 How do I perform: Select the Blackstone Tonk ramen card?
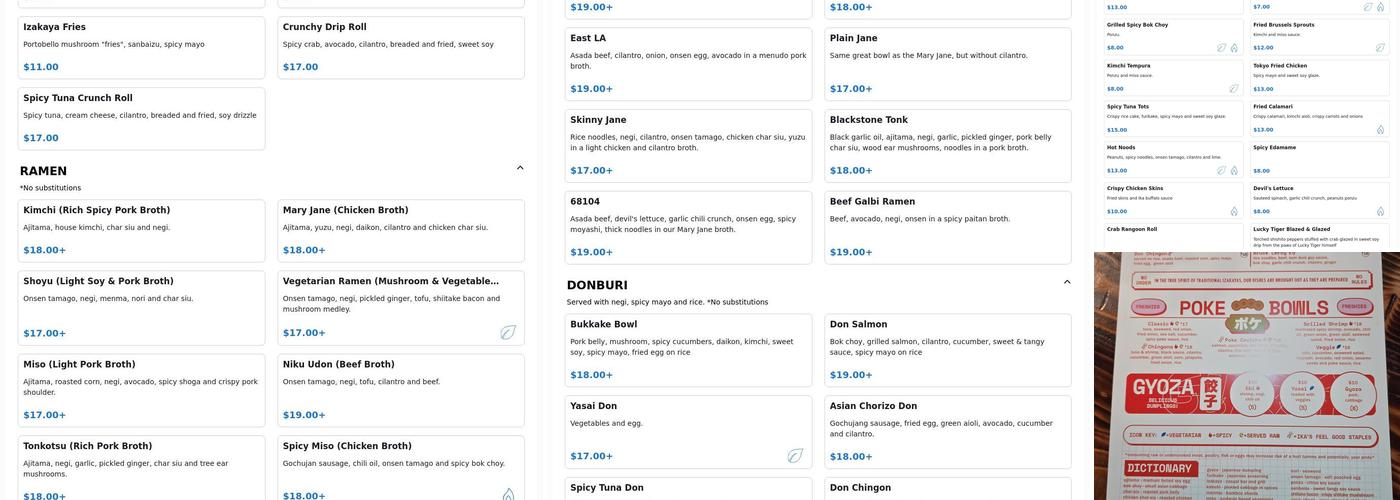947,145
